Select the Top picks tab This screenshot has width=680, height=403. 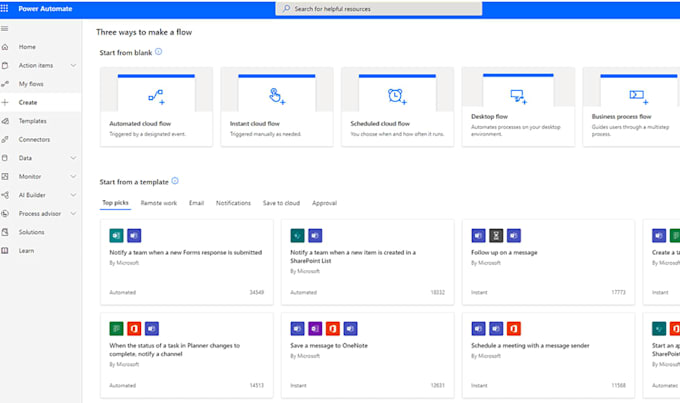pyautogui.click(x=115, y=203)
